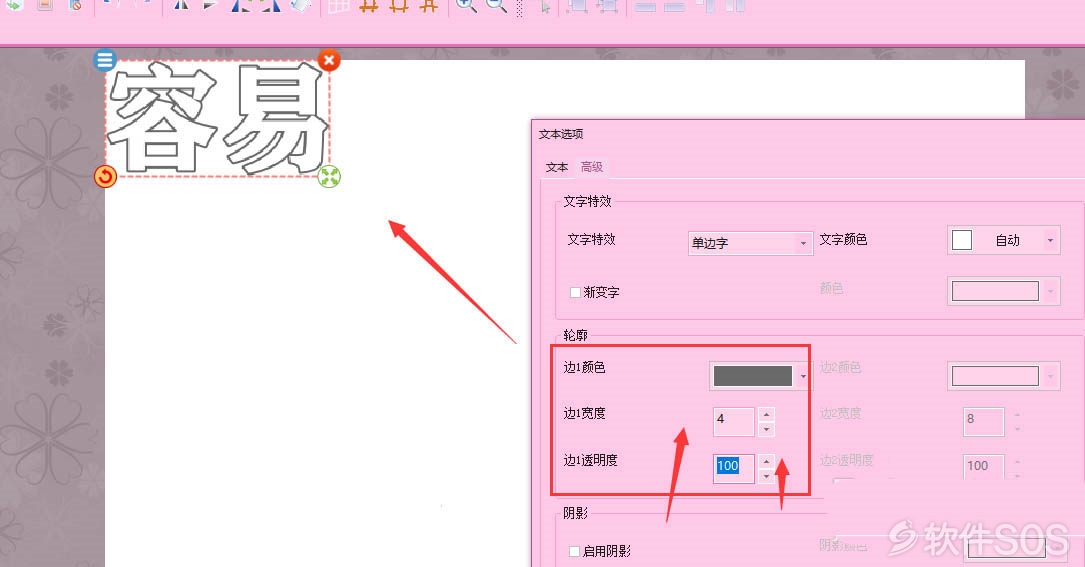Click the 边1透明度 field showing 100

pos(733,467)
